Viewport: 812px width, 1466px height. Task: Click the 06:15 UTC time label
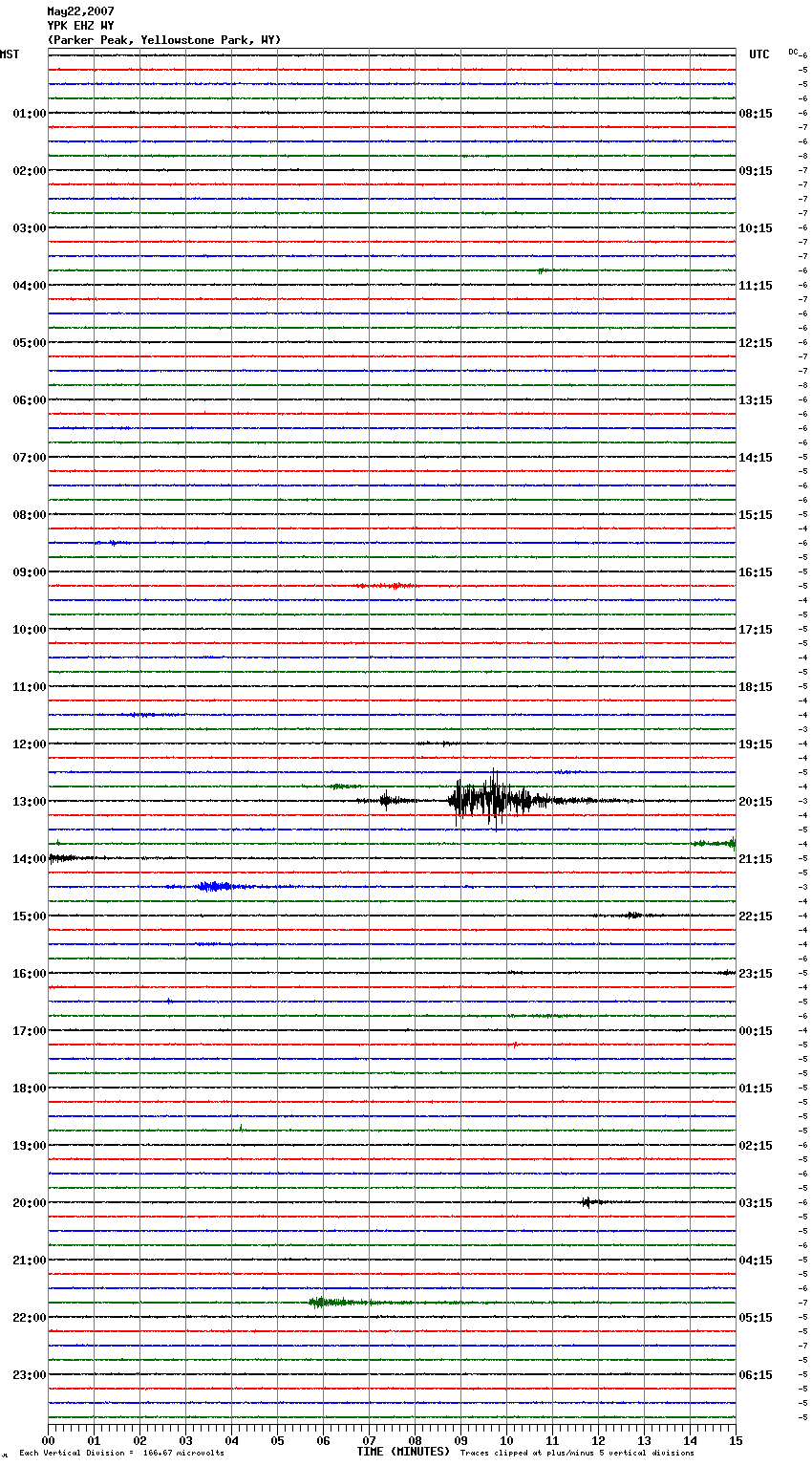pos(756,1375)
